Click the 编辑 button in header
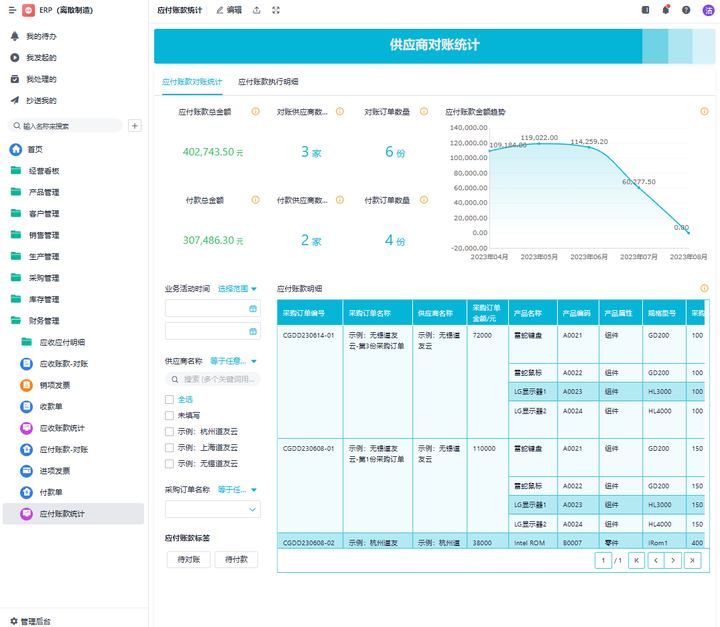The width and height of the screenshot is (720, 627). (x=229, y=10)
